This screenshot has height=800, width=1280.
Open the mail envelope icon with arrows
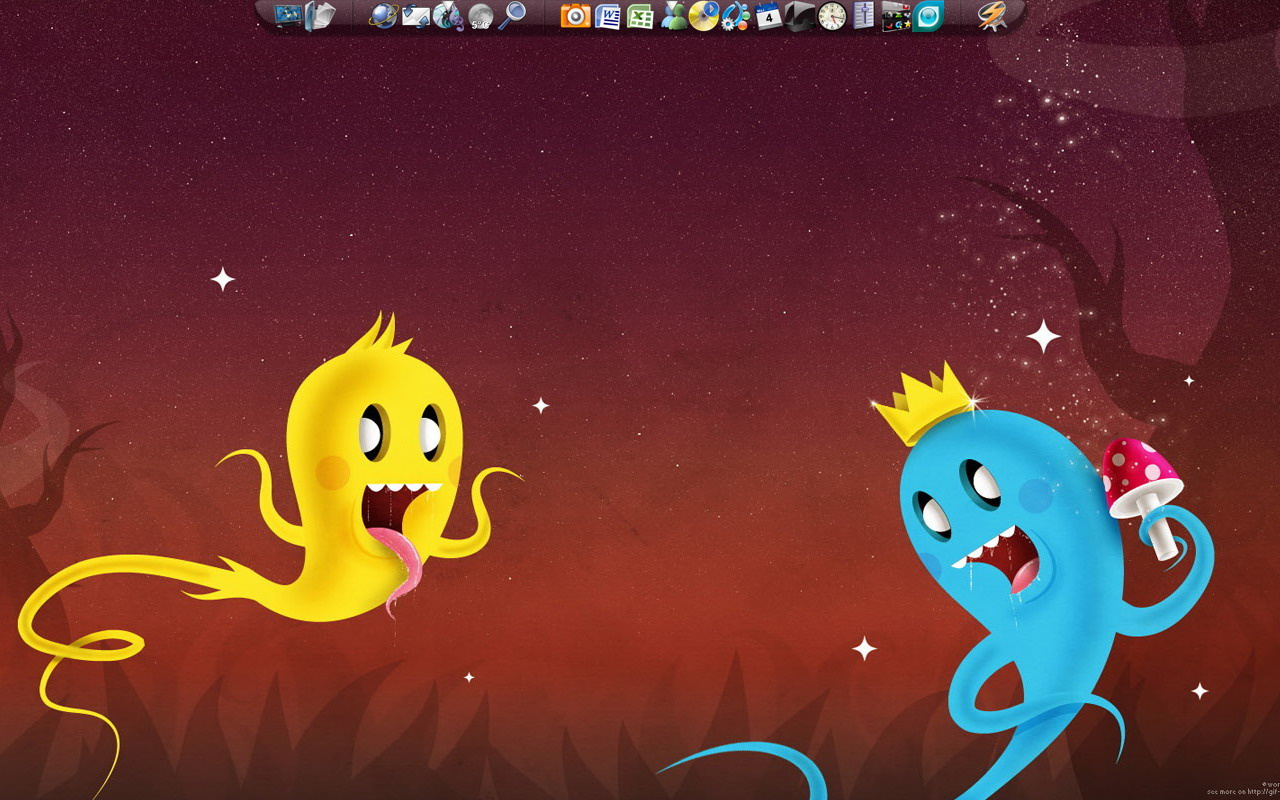[416, 15]
